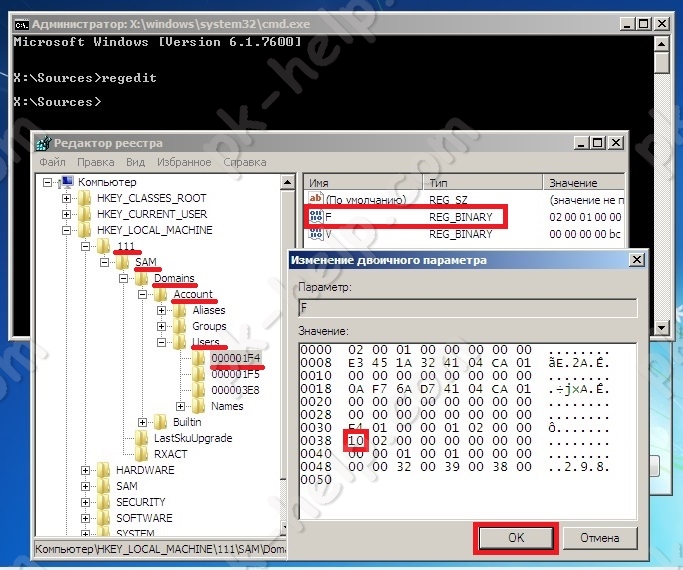Expand the HKEY_CLASSES_ROOT key
Image resolution: width=683 pixels, height=570 pixels.
tap(66, 199)
